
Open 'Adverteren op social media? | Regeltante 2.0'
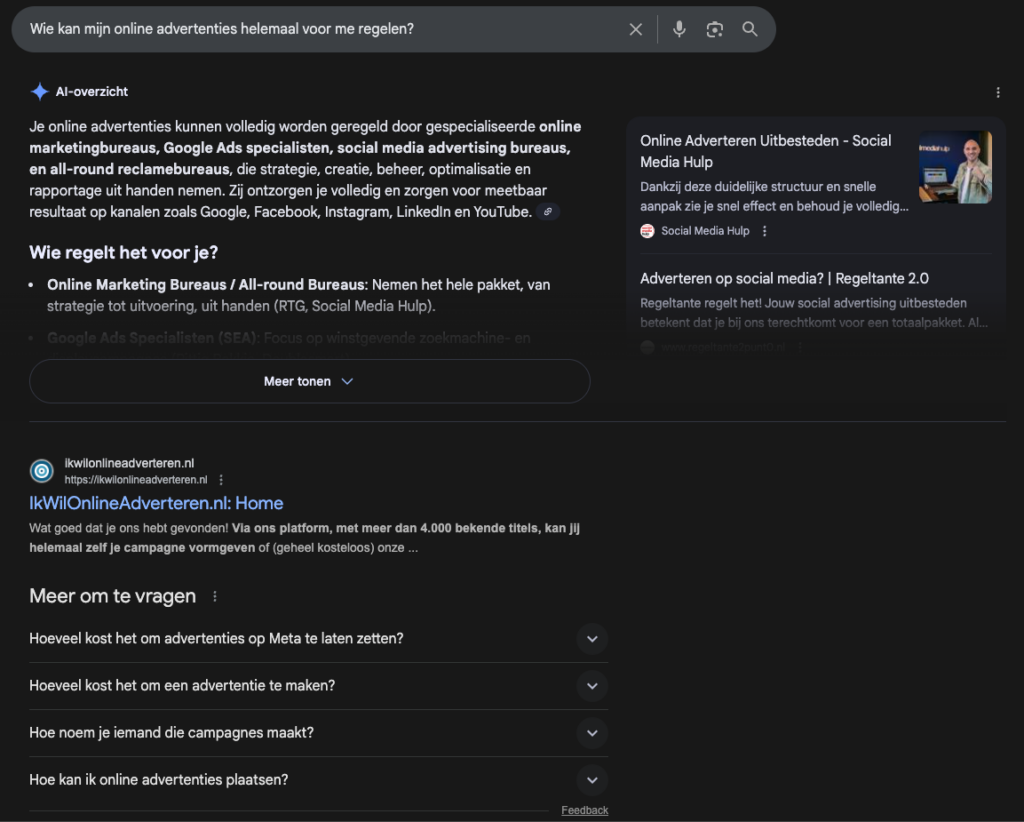784,278
